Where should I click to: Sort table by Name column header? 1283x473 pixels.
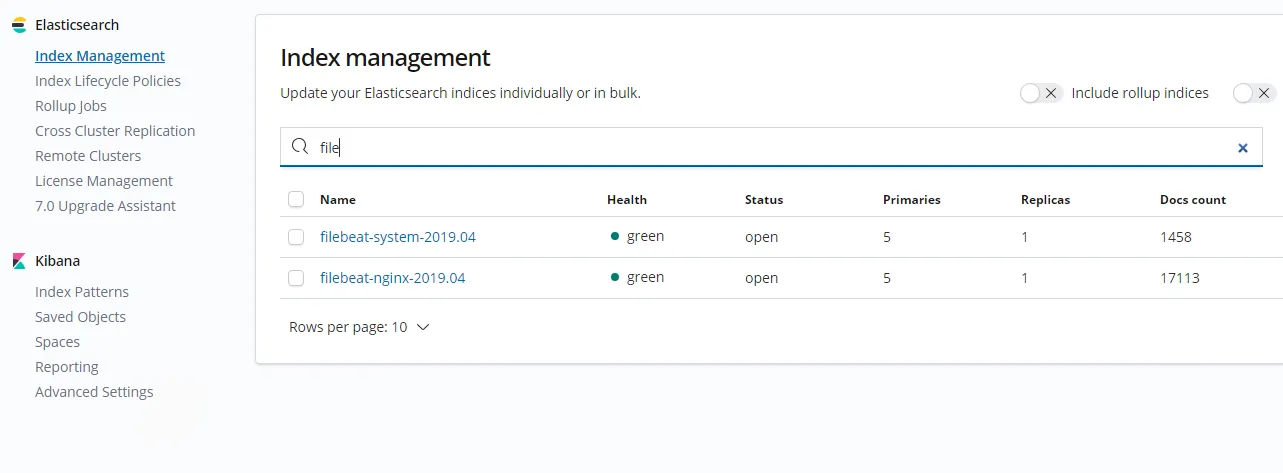click(338, 200)
